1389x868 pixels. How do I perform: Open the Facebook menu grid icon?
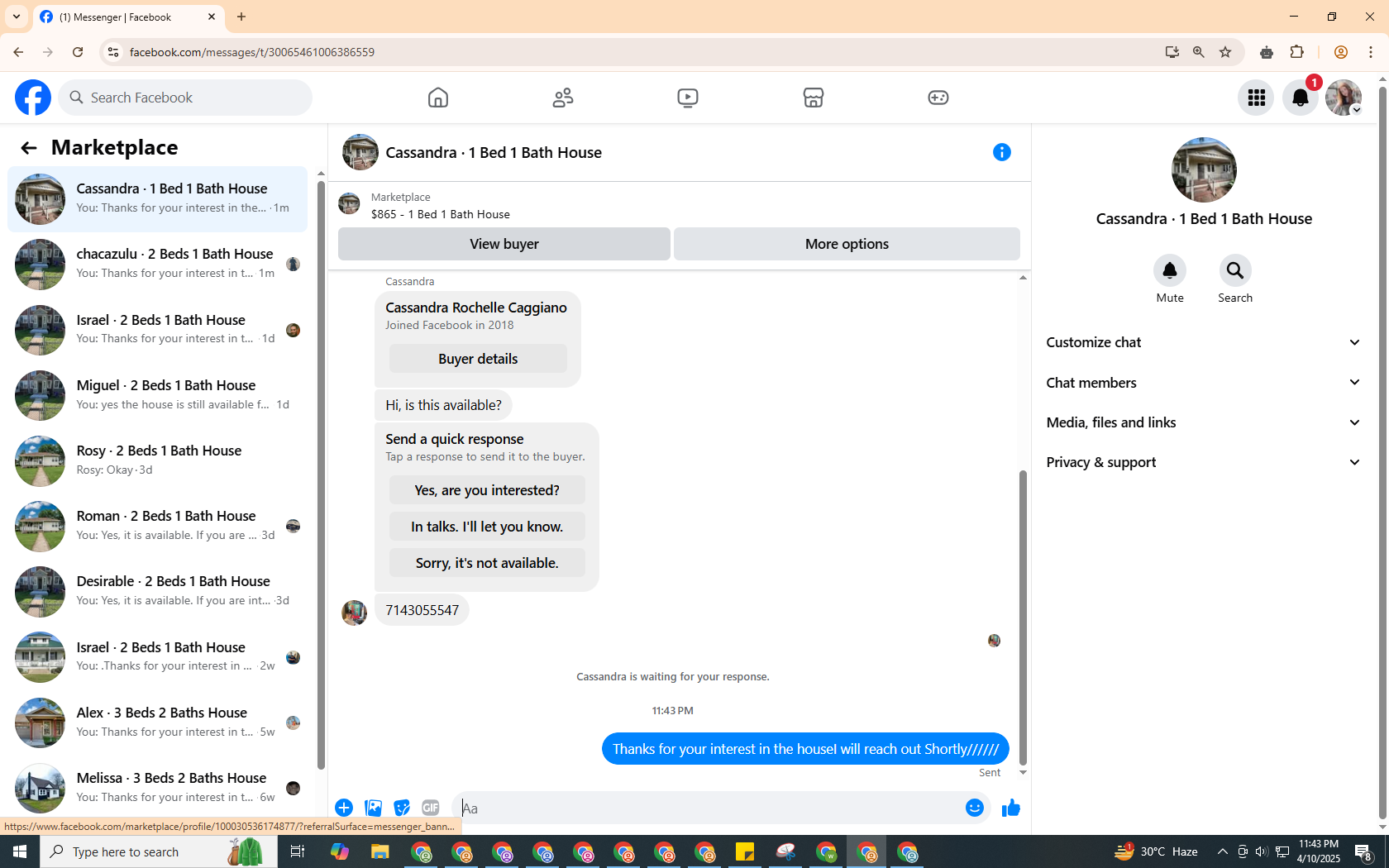tap(1257, 98)
